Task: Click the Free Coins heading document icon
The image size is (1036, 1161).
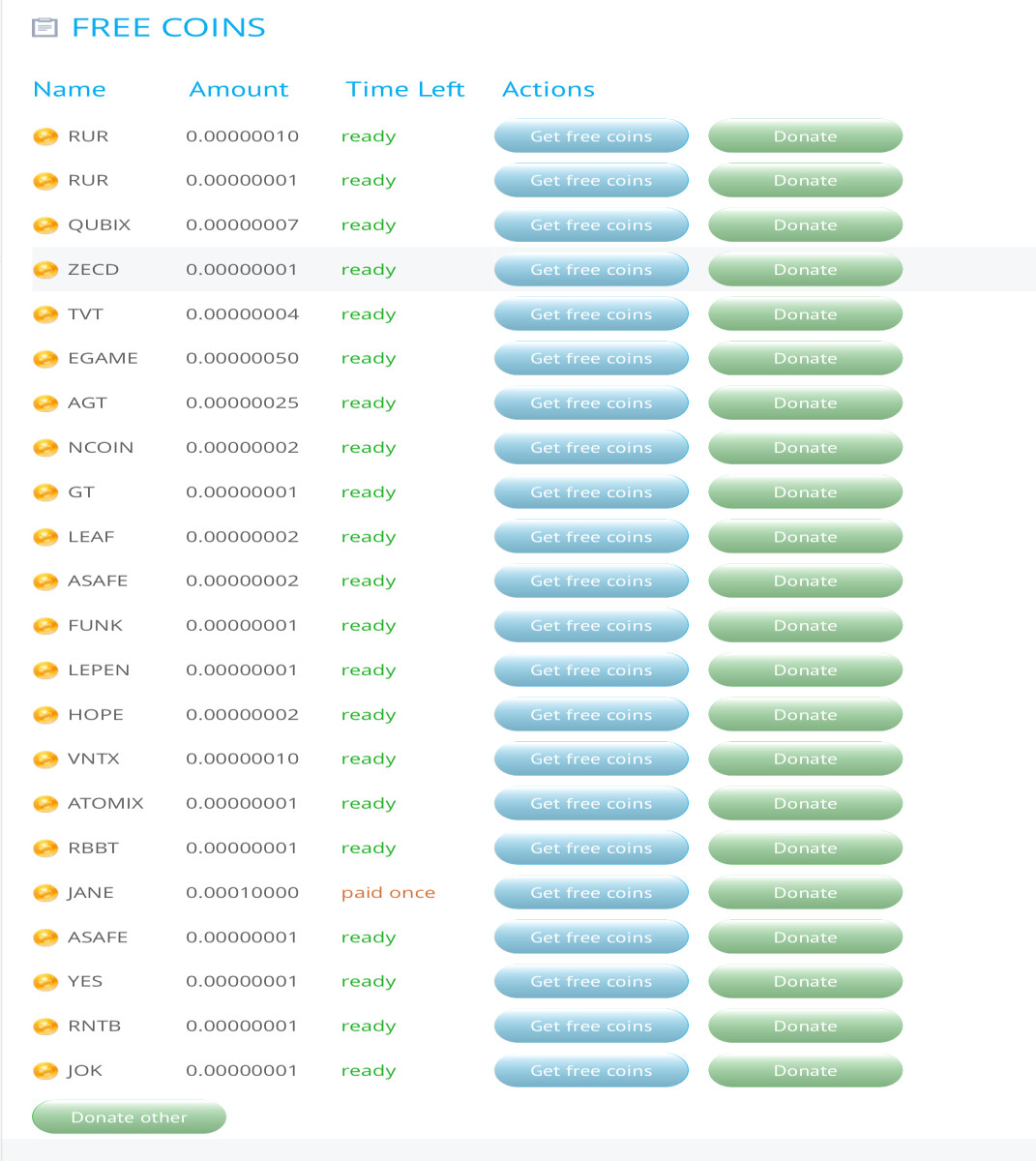Action: click(44, 28)
